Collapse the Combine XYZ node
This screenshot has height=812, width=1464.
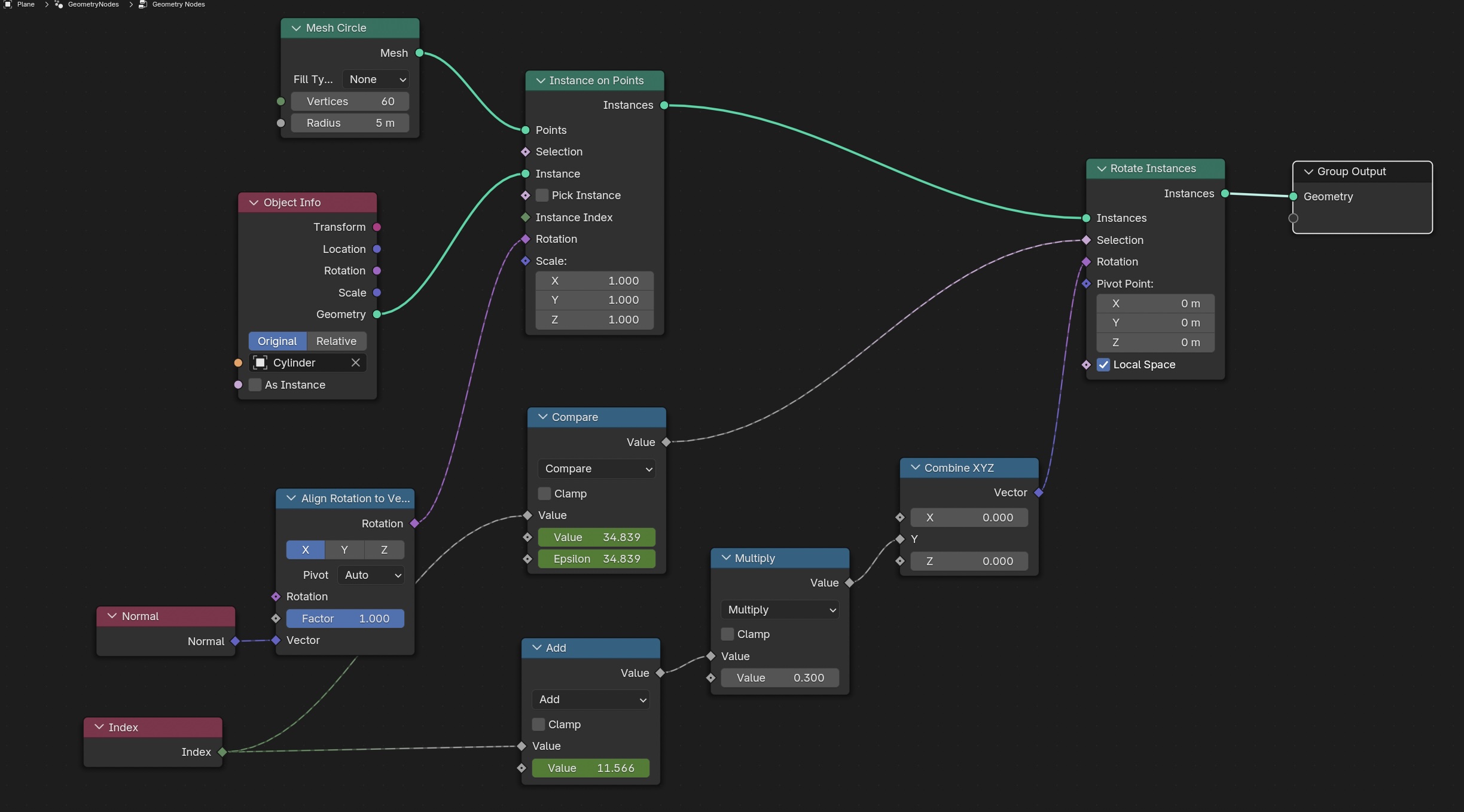pyautogui.click(x=916, y=468)
